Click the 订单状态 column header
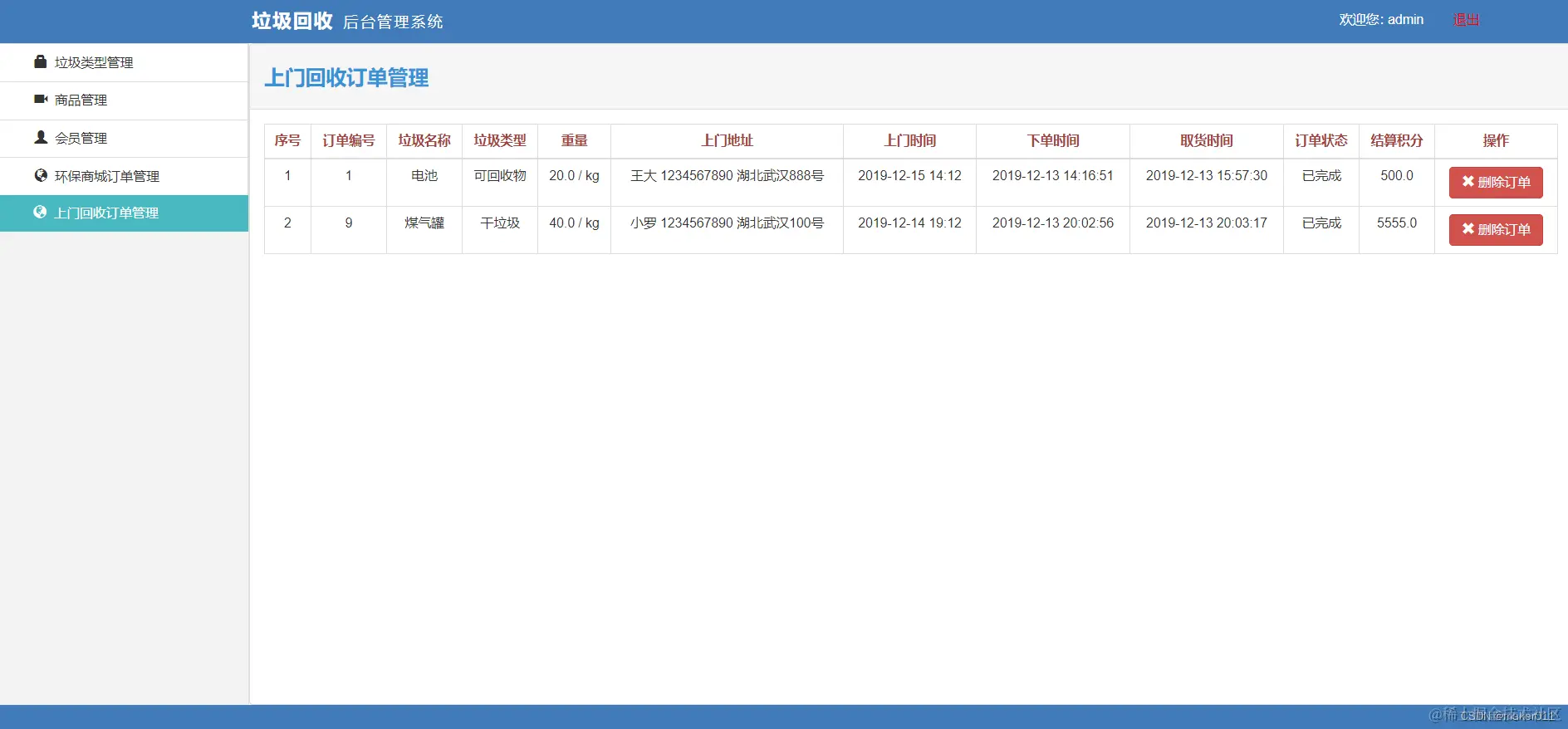1568x729 pixels. click(x=1321, y=141)
